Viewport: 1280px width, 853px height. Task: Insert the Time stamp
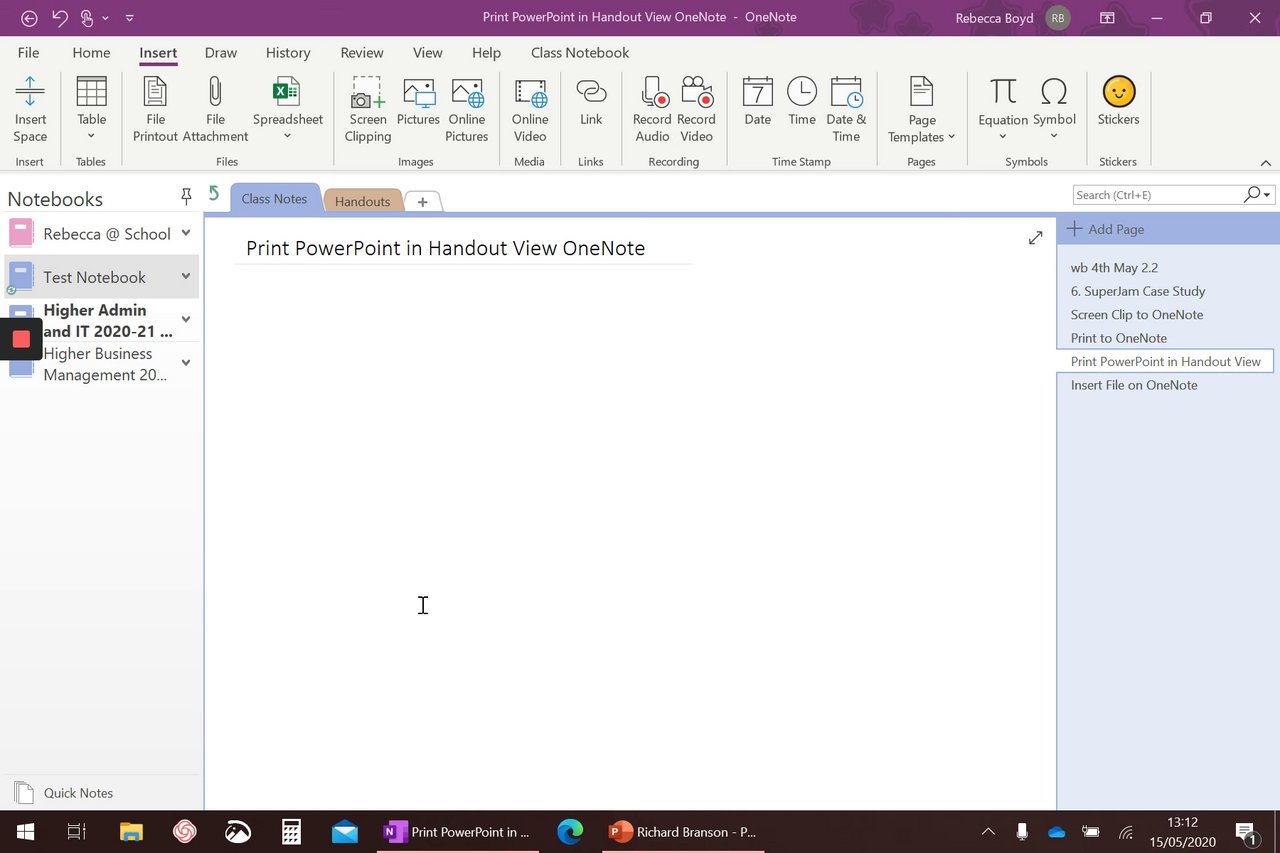point(802,102)
